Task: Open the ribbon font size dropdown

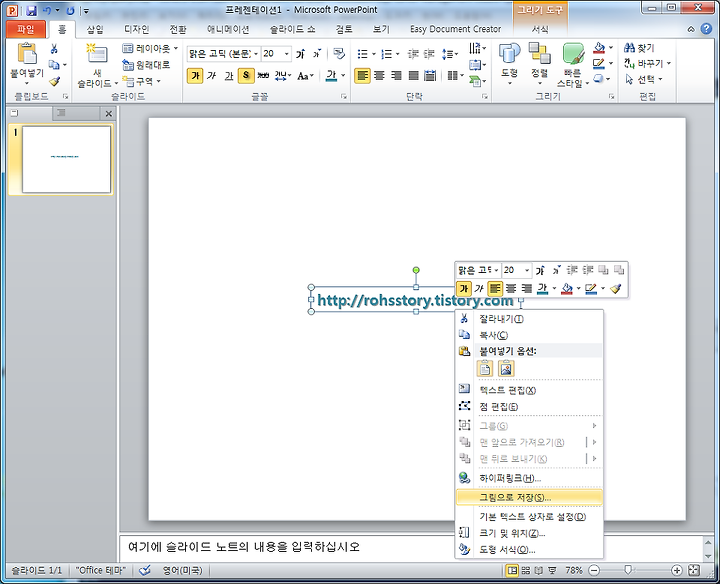Action: pos(287,54)
